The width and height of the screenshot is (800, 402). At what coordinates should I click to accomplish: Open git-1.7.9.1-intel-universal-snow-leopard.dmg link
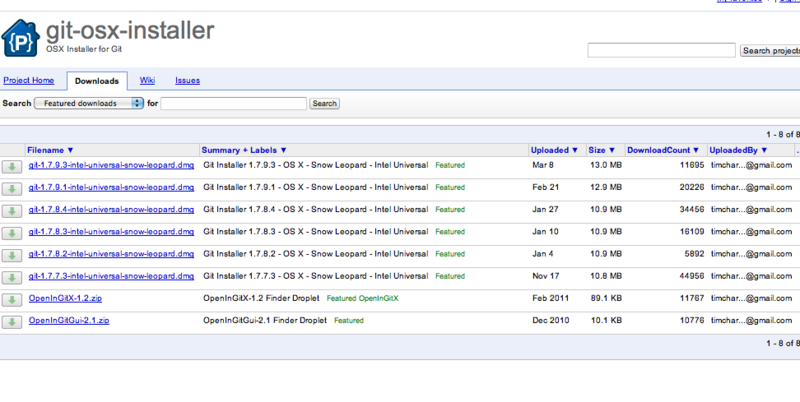[x=111, y=187]
